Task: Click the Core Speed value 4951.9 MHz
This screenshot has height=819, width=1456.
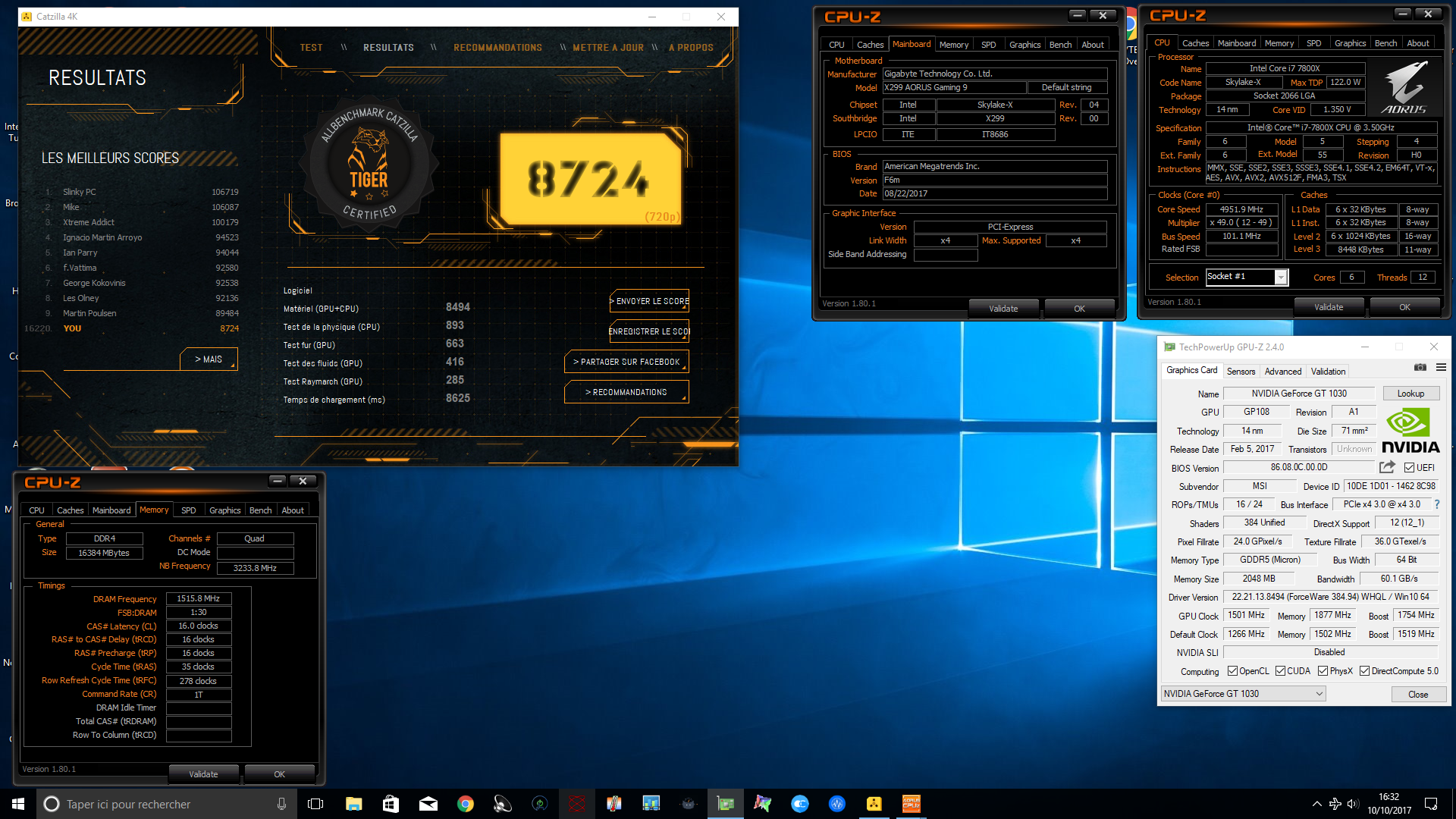Action: (1241, 209)
